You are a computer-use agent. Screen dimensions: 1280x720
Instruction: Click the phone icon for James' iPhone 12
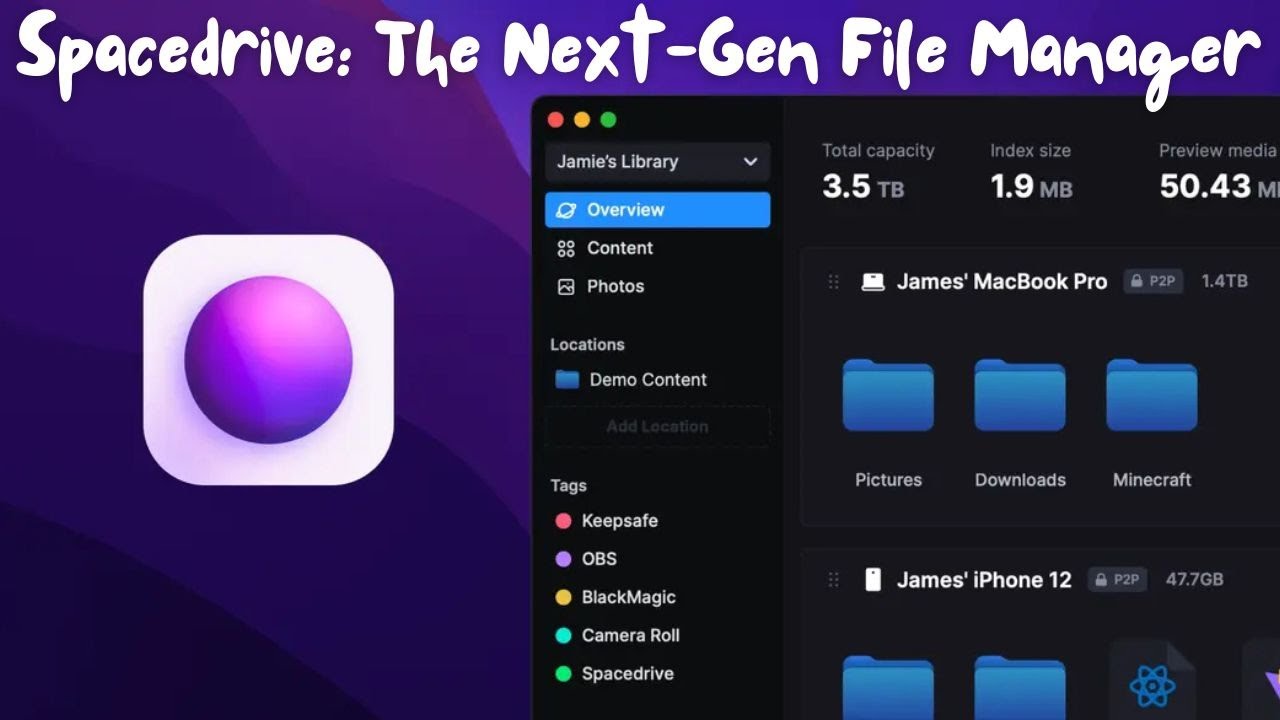coord(873,580)
